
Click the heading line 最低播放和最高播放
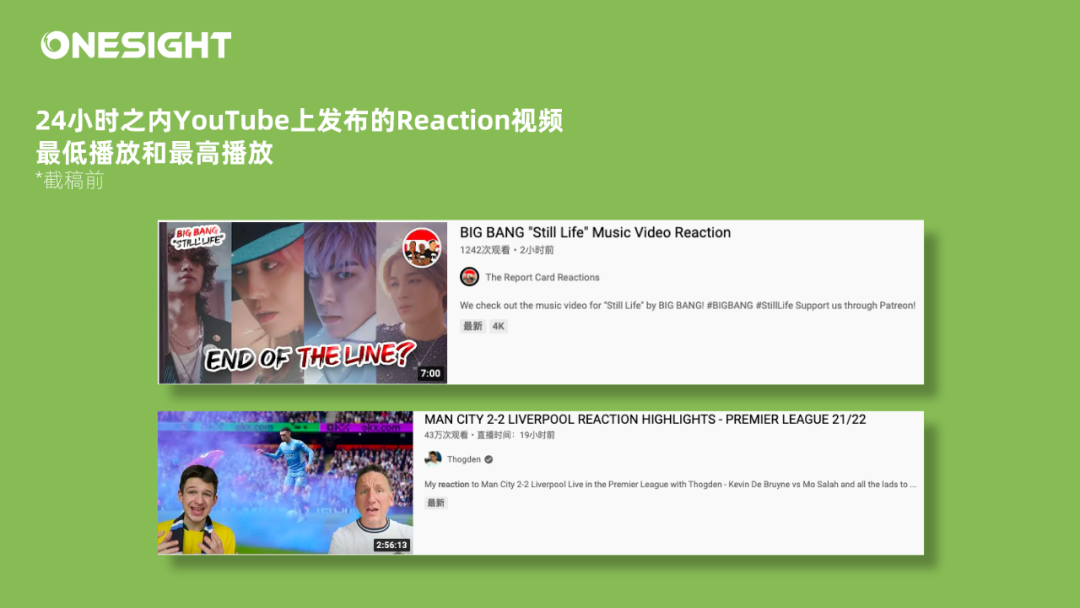pos(154,153)
